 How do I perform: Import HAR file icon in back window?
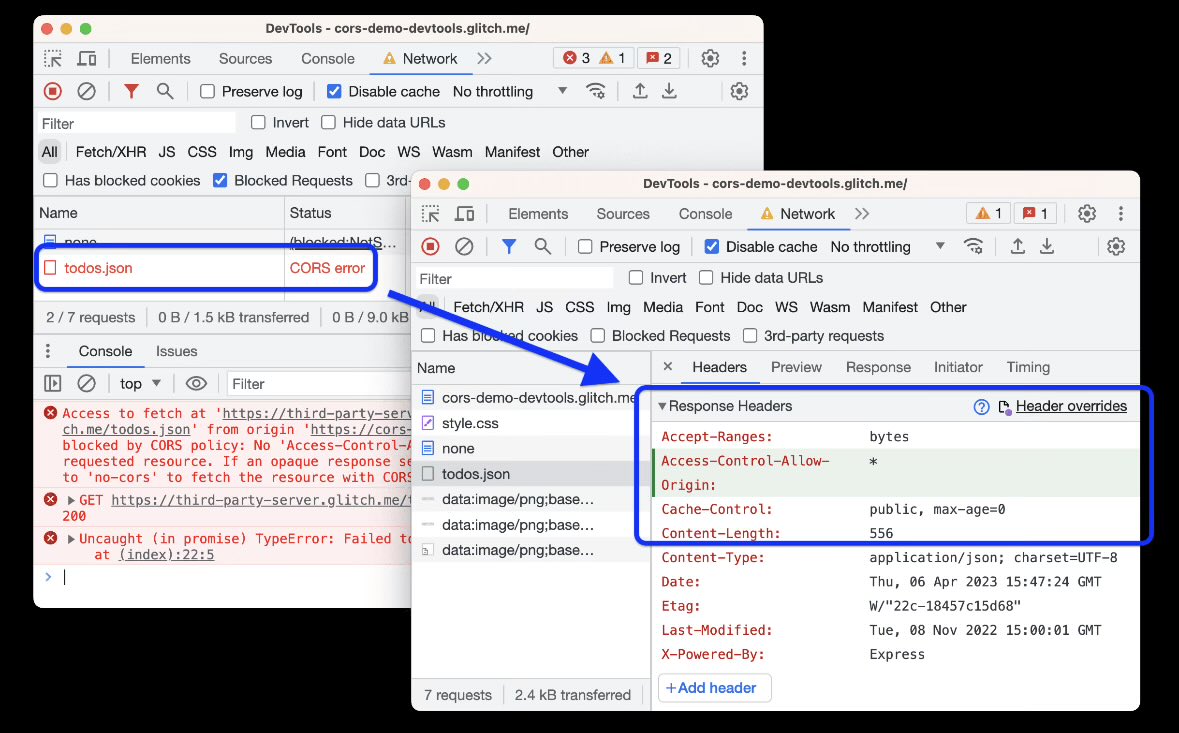pos(640,92)
